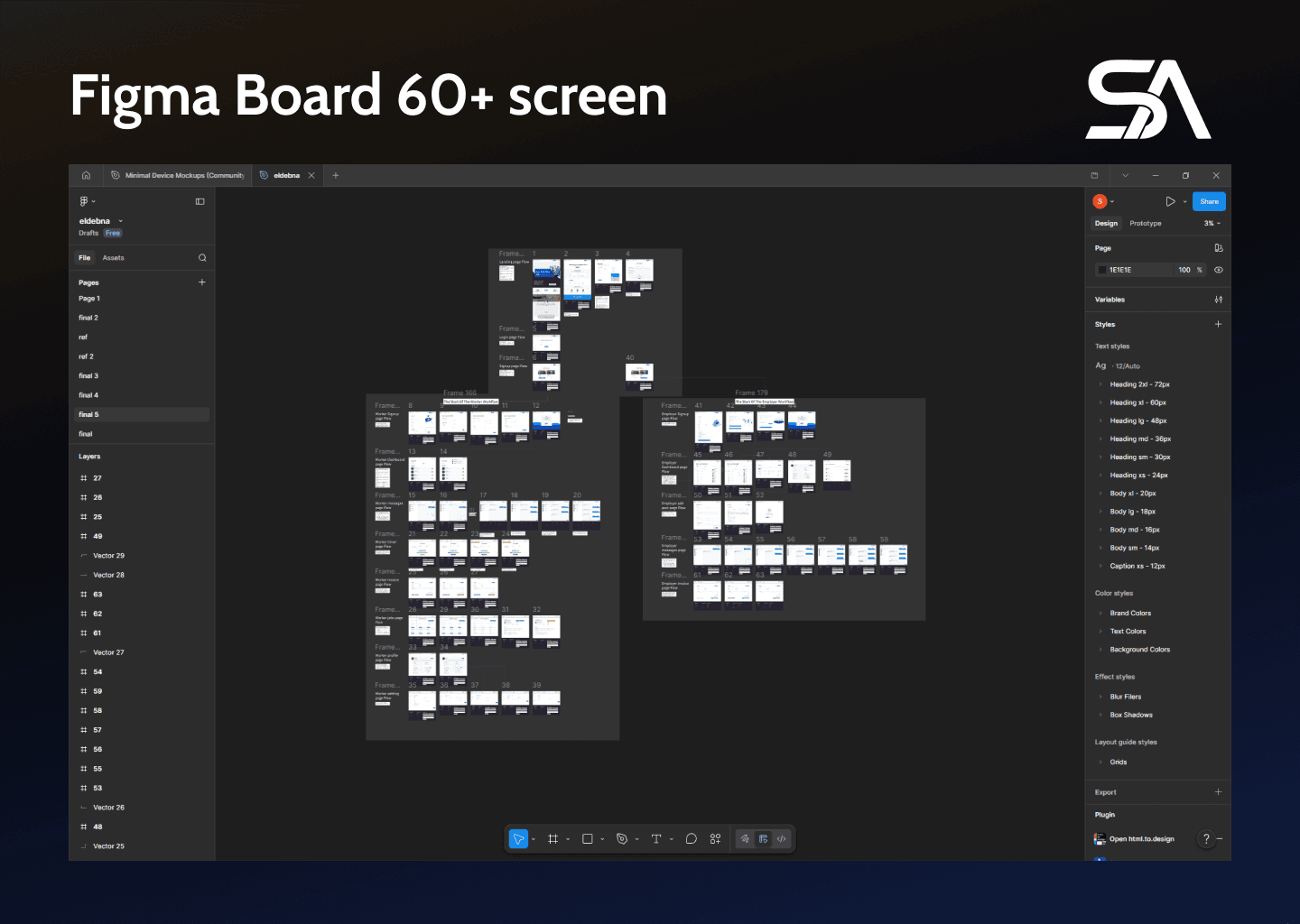Click page background color swatch 1E1E1E
This screenshot has width=1300, height=924.
click(1101, 270)
